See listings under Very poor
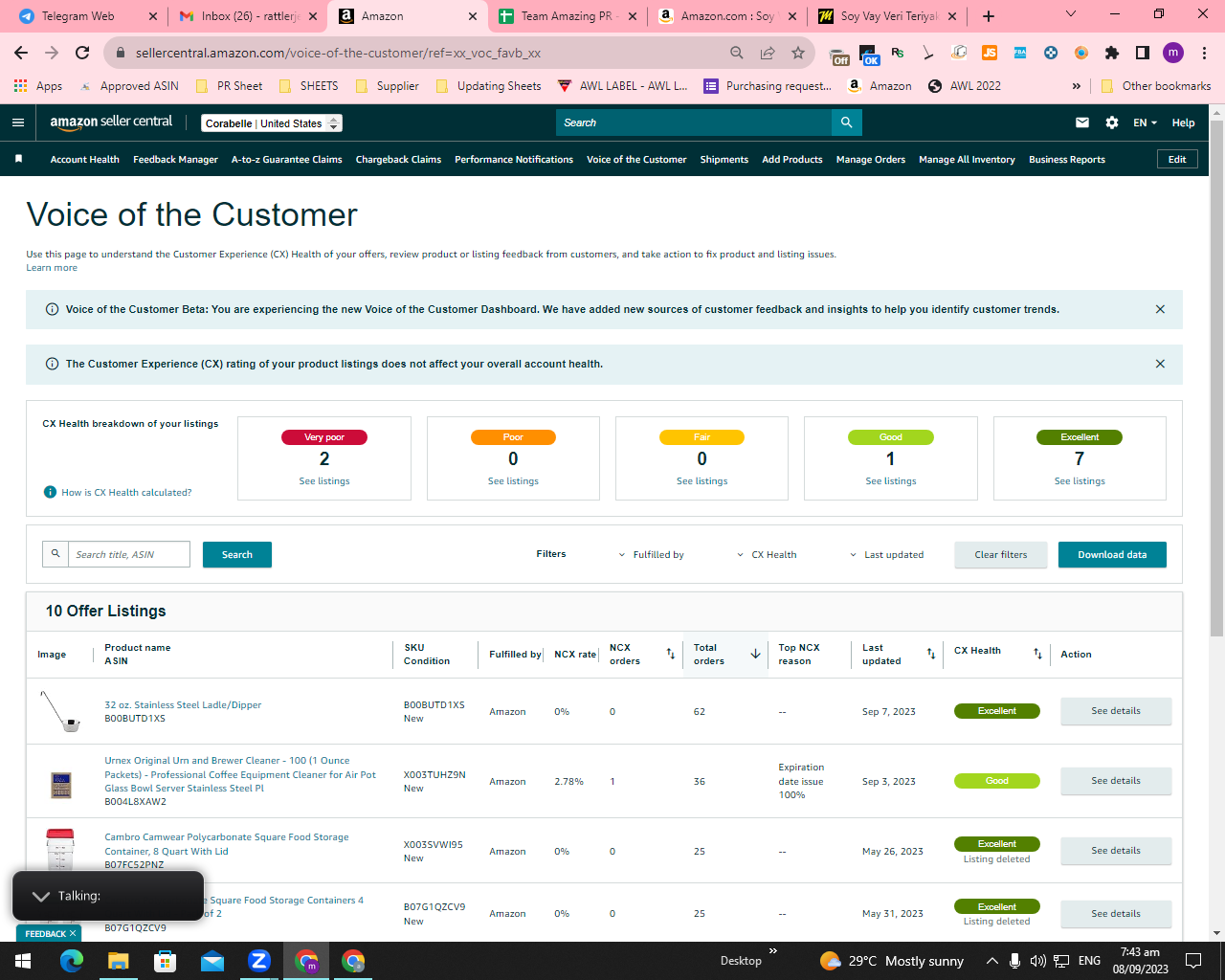 coord(324,481)
